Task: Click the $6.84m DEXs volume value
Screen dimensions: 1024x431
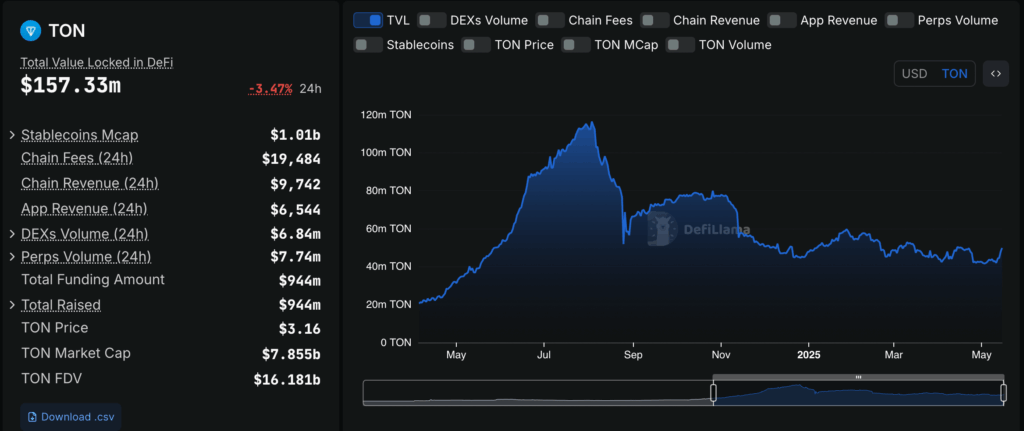Action: [295, 234]
